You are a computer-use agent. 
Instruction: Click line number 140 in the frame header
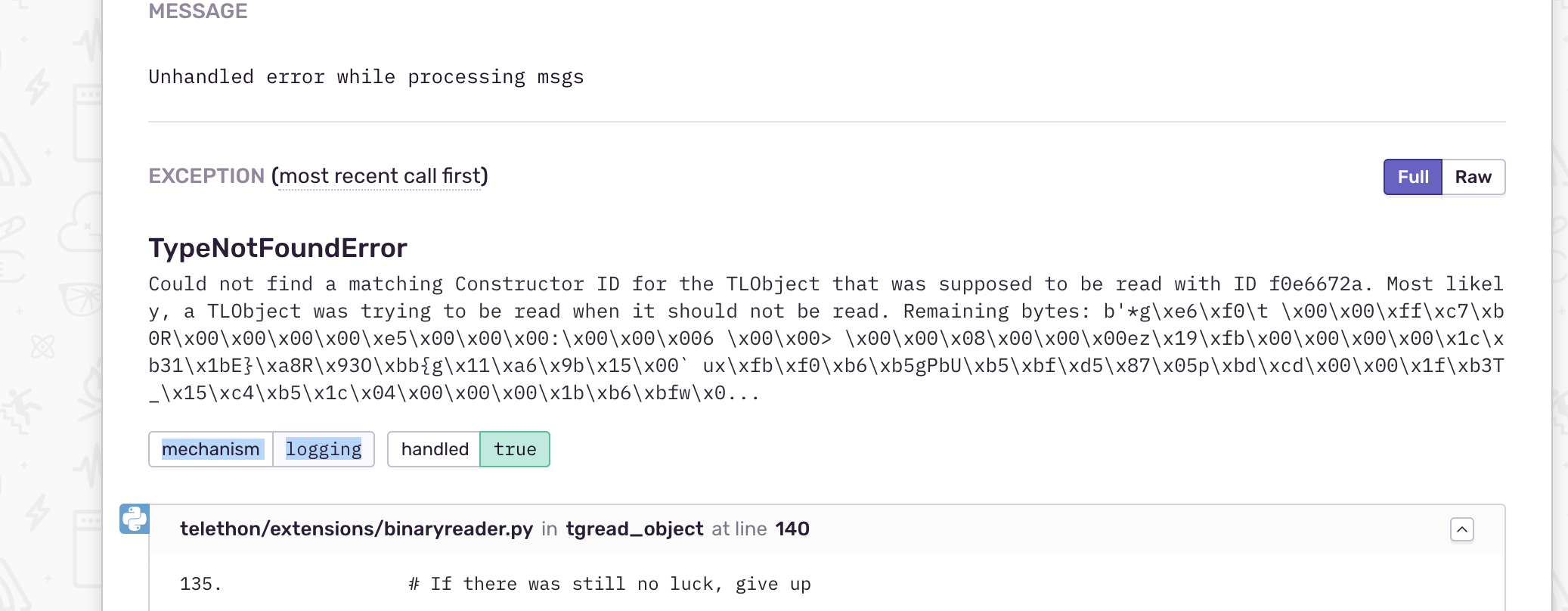coord(793,529)
